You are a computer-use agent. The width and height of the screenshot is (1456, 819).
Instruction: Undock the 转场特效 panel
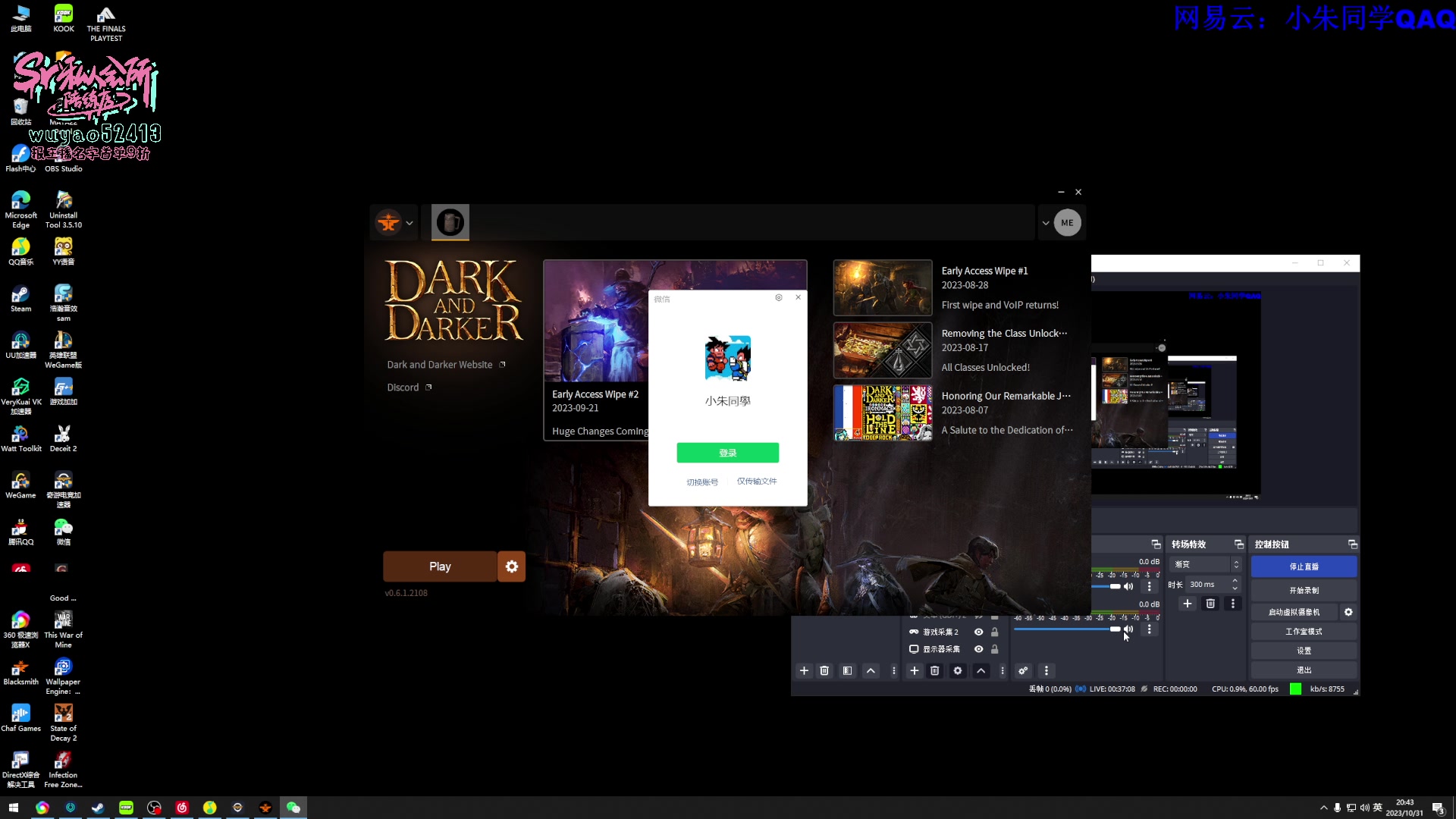coord(1239,544)
